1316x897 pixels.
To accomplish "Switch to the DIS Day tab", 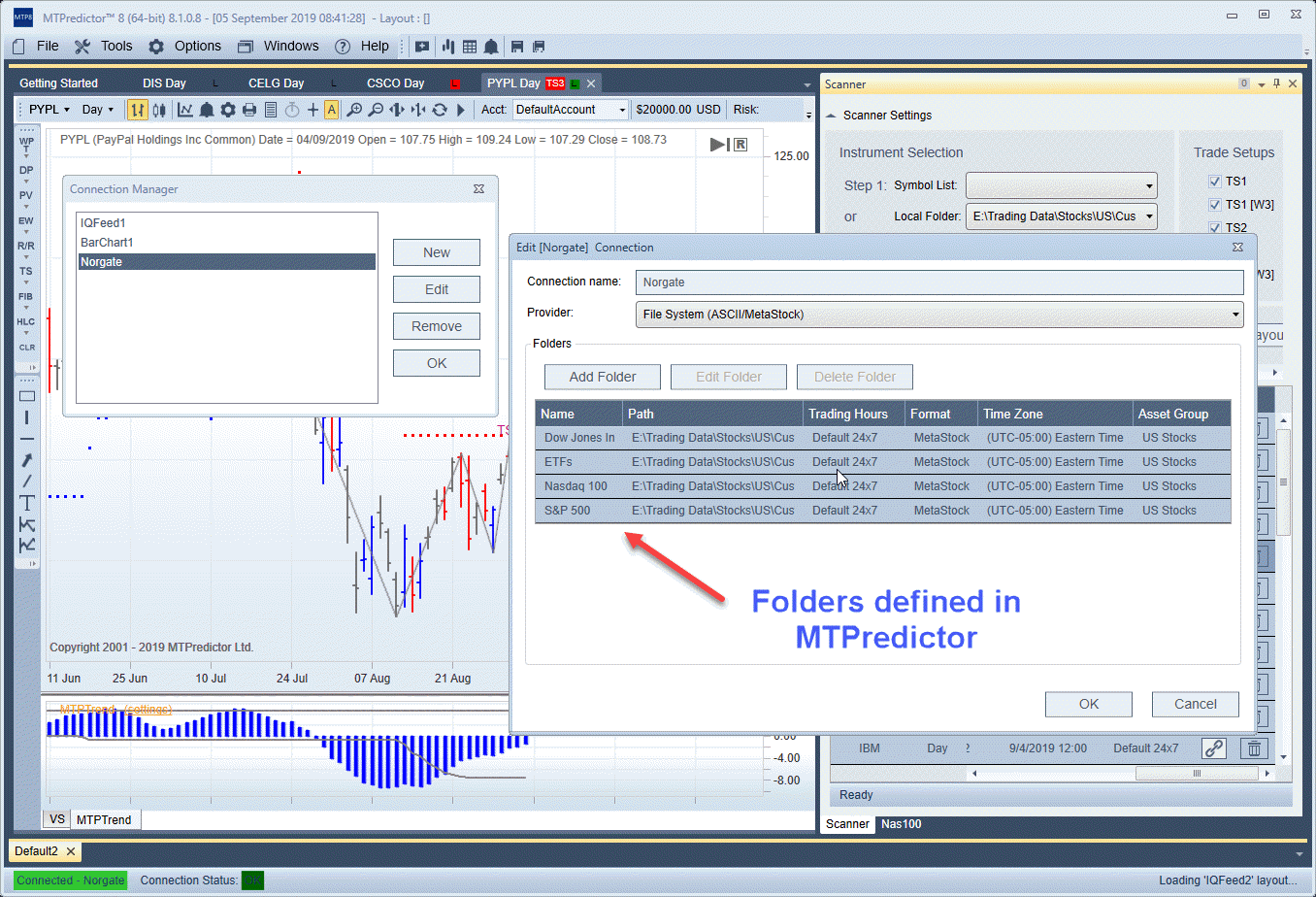I will coord(164,83).
